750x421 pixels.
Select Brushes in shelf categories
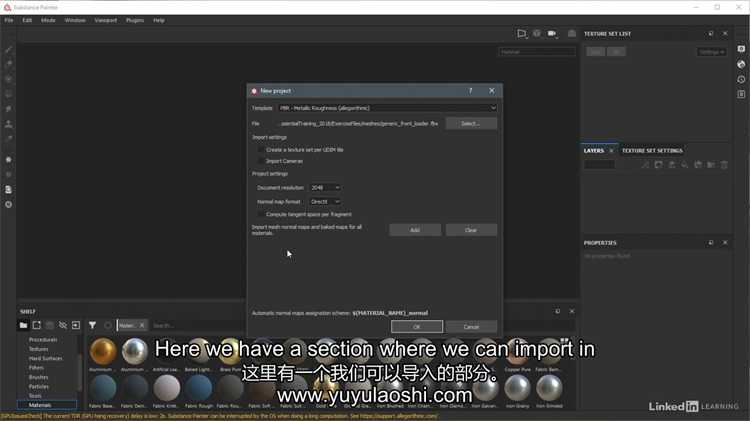38,377
